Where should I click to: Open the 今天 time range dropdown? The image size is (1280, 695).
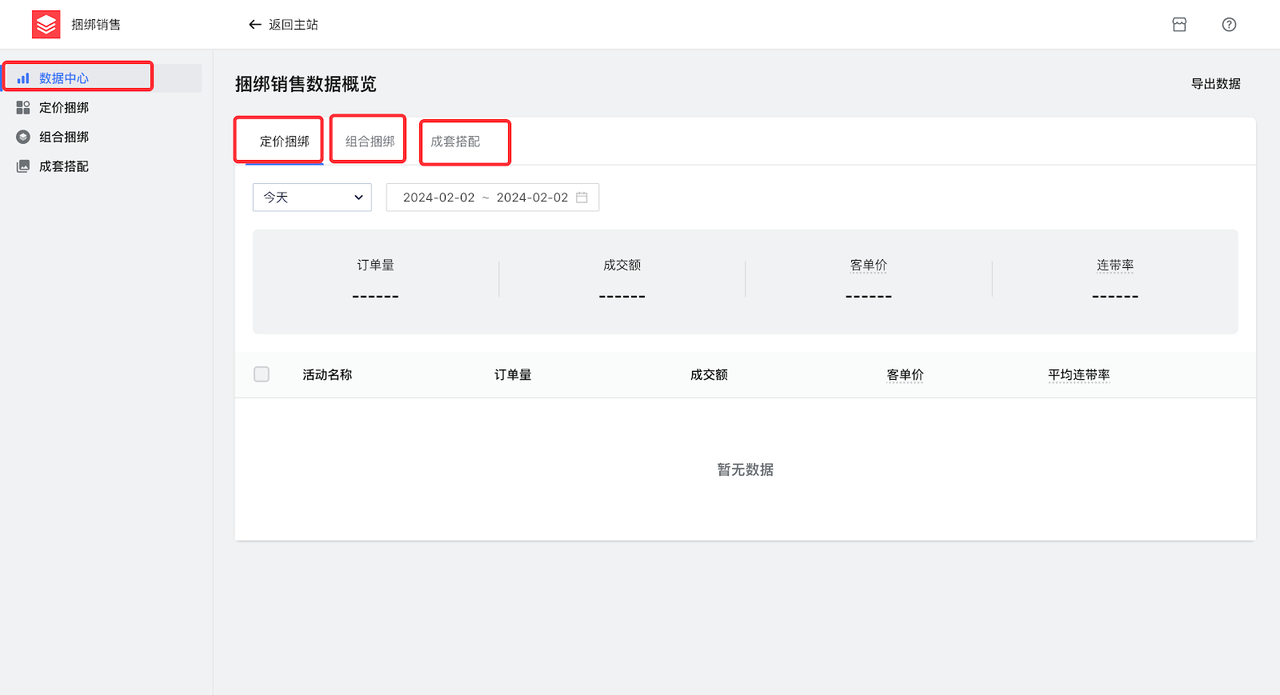(x=311, y=197)
